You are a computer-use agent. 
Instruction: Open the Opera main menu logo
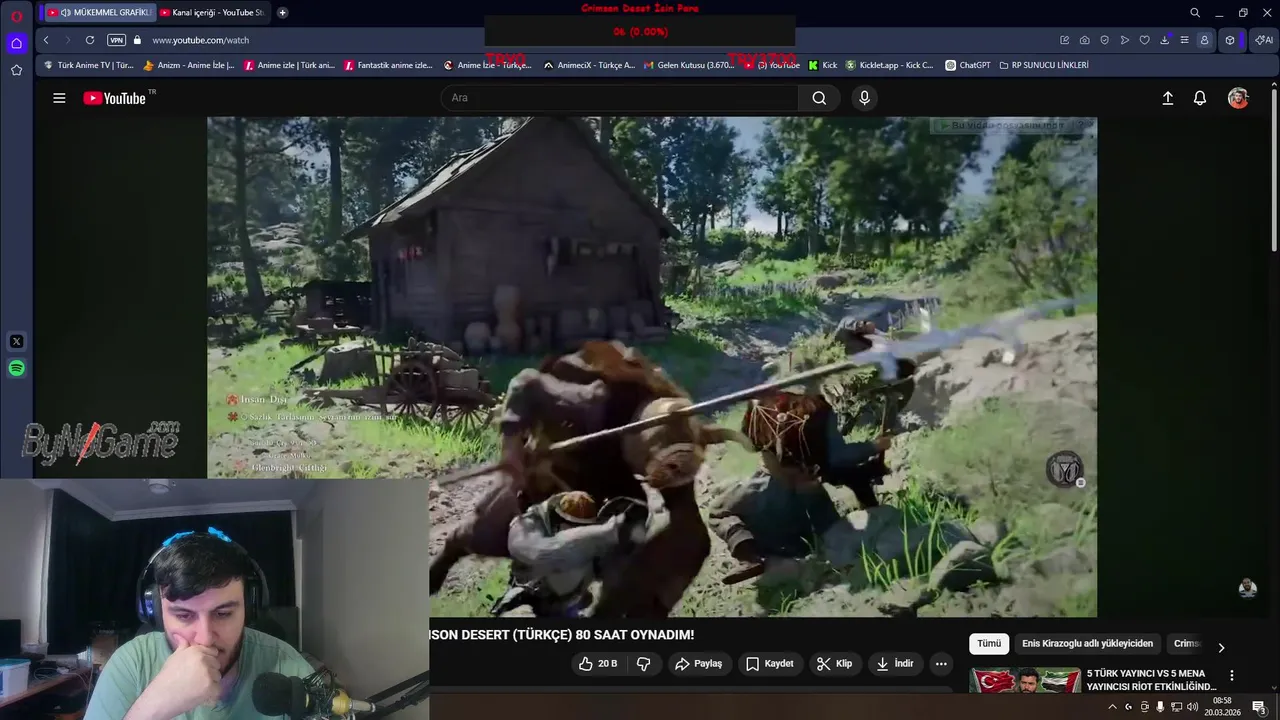(x=16, y=16)
